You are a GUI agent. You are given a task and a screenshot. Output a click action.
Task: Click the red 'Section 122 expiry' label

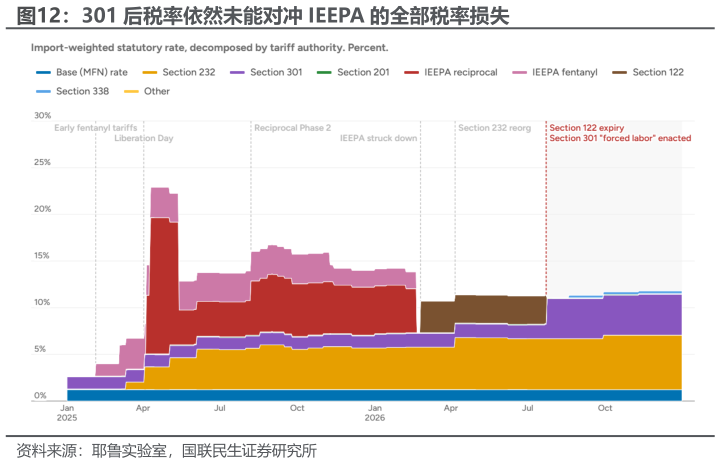pyautogui.click(x=587, y=128)
